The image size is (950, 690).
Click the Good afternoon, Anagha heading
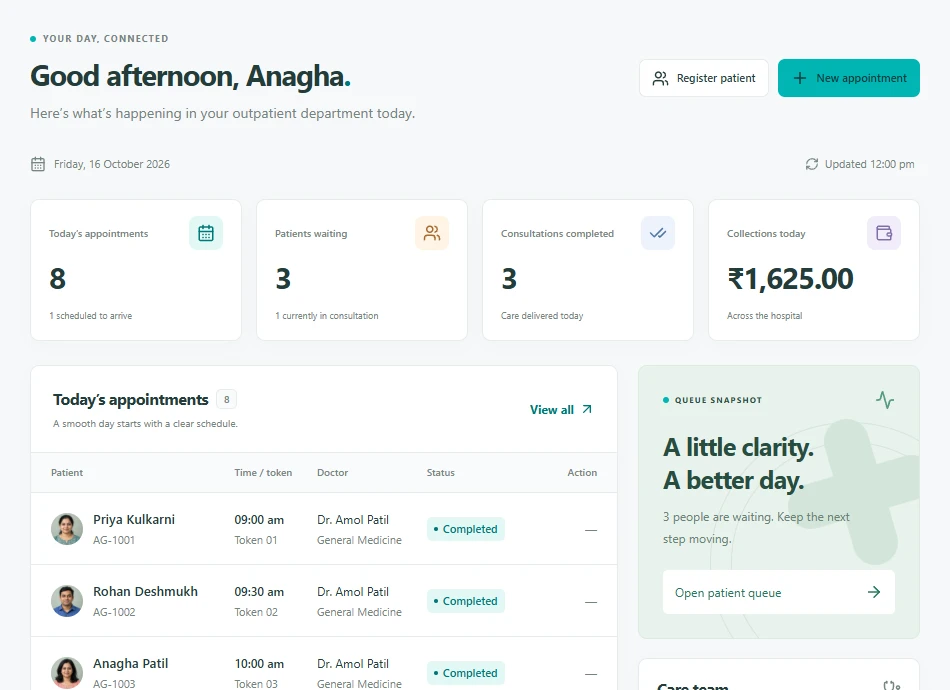point(190,76)
